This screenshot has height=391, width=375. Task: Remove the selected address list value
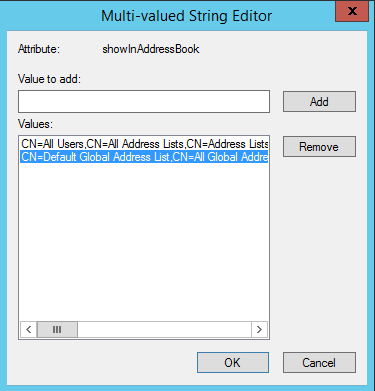[x=319, y=147]
